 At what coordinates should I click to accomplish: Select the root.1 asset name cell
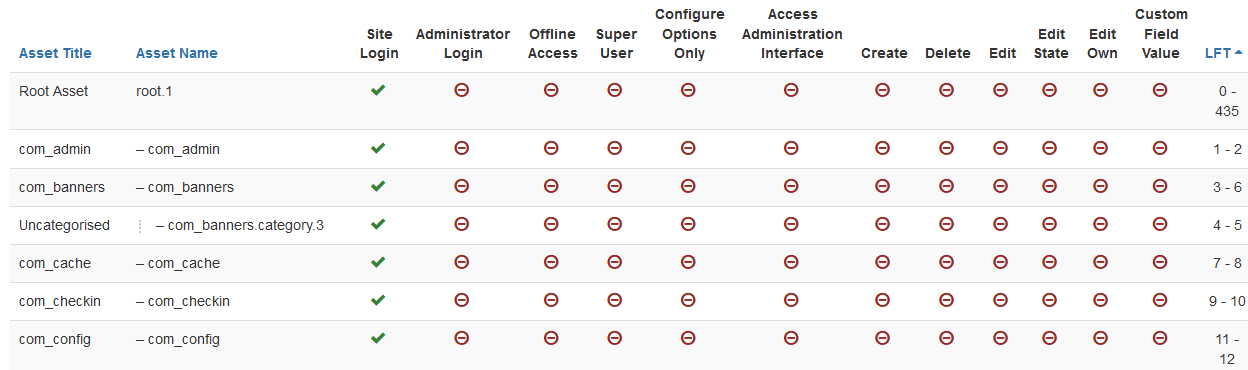point(155,91)
